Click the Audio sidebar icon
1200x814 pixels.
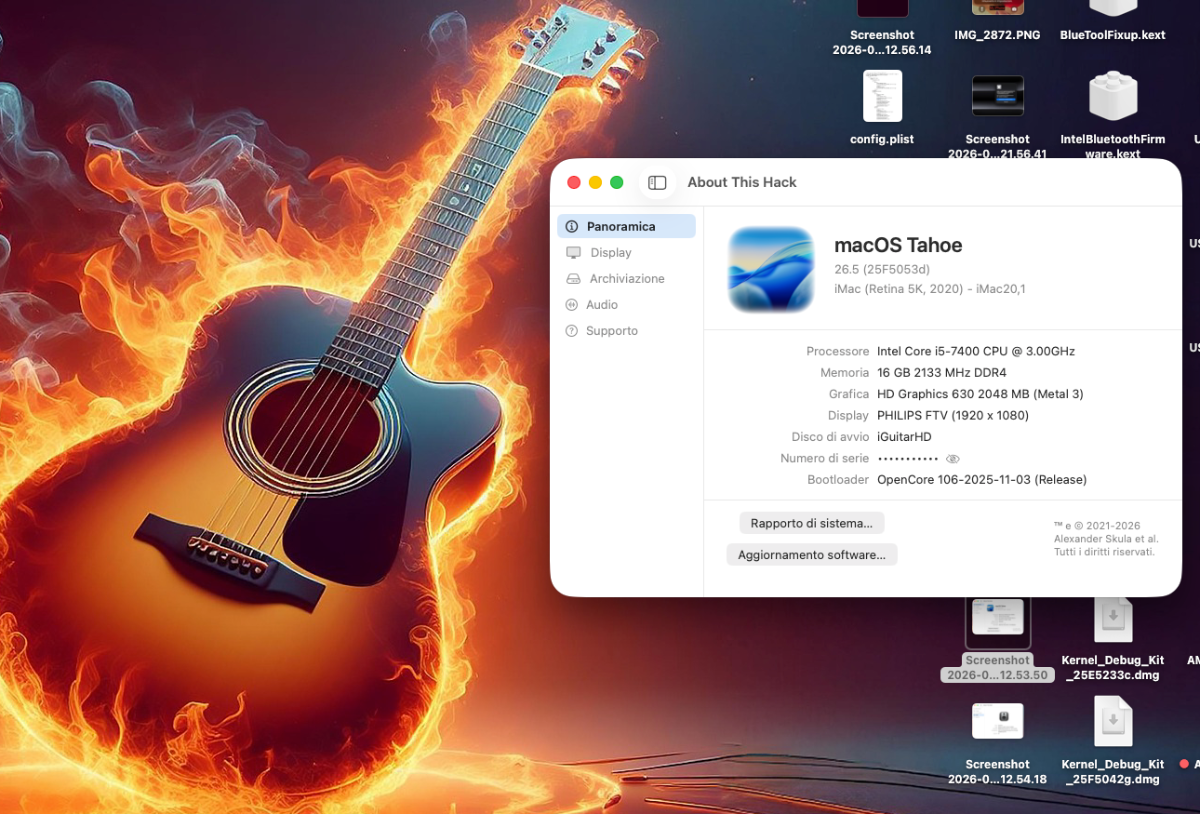tap(572, 305)
